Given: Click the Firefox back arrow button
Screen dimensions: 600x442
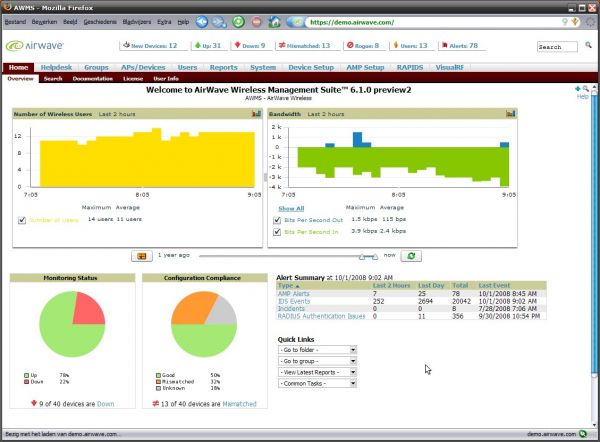Looking at the screenshot, I should 202,22.
